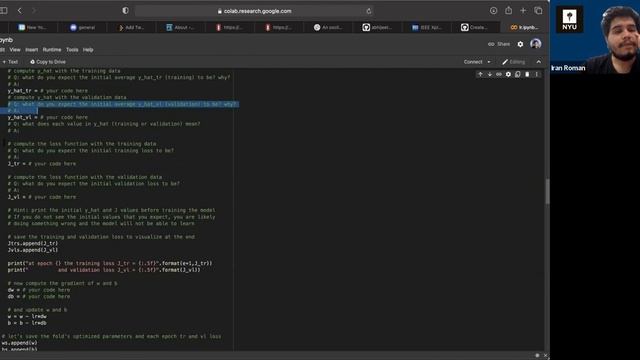This screenshot has width=640, height=360.
Task: Open the Insert menu in Colab
Action: click(x=31, y=50)
